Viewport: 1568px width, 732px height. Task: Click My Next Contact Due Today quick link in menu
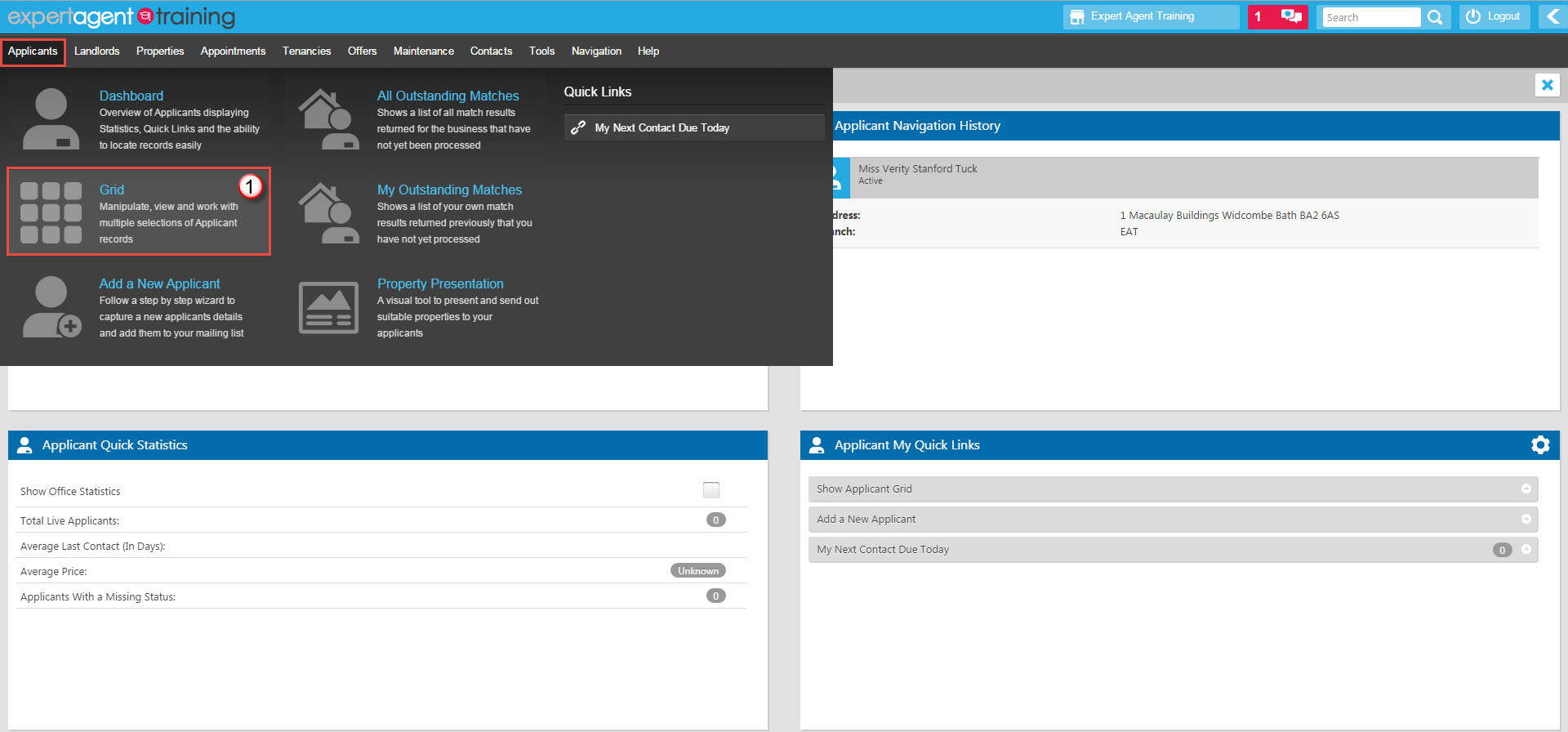pos(694,127)
